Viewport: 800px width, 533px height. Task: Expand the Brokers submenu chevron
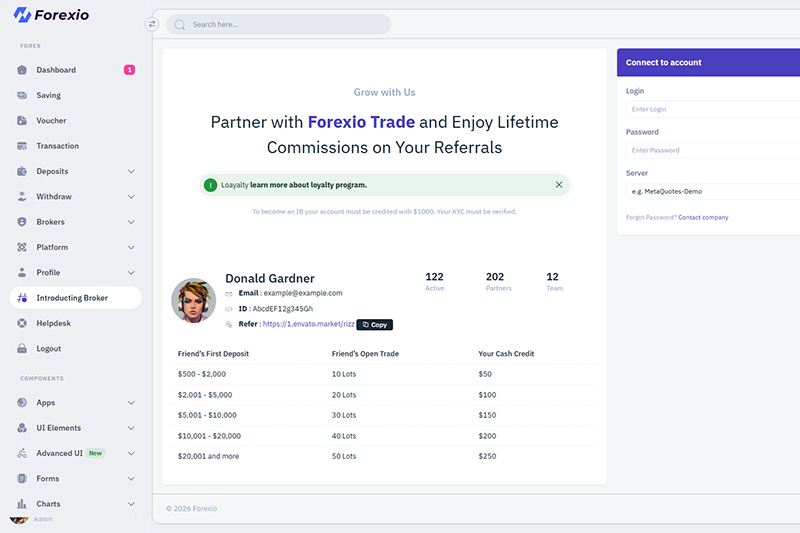tap(131, 222)
